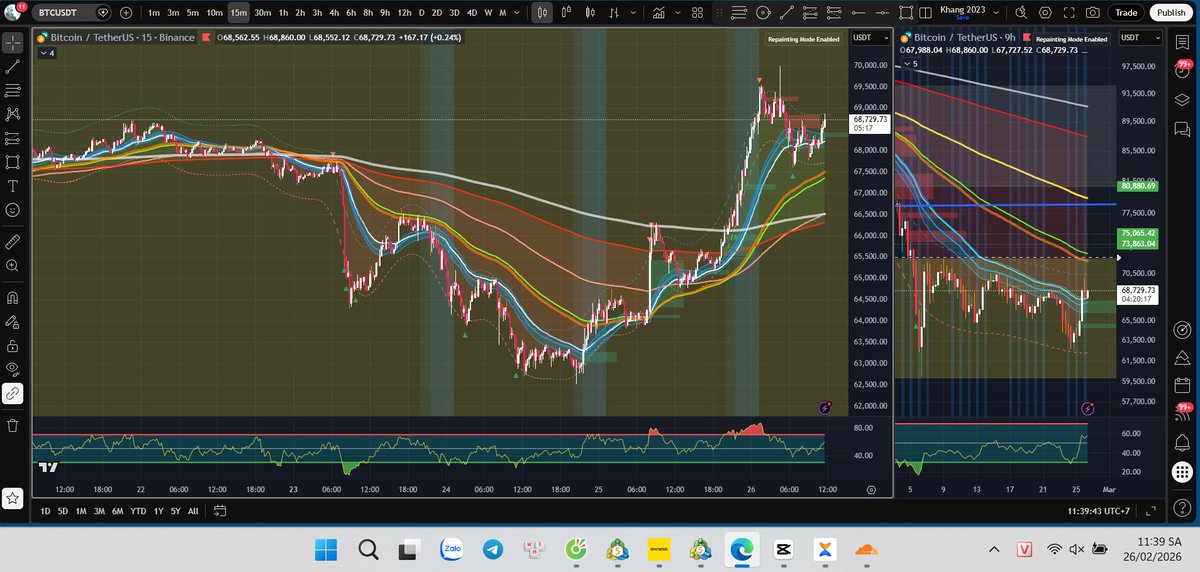Expand the indicators favorites dropdown
The height and width of the screenshot is (572, 1200).
680,13
